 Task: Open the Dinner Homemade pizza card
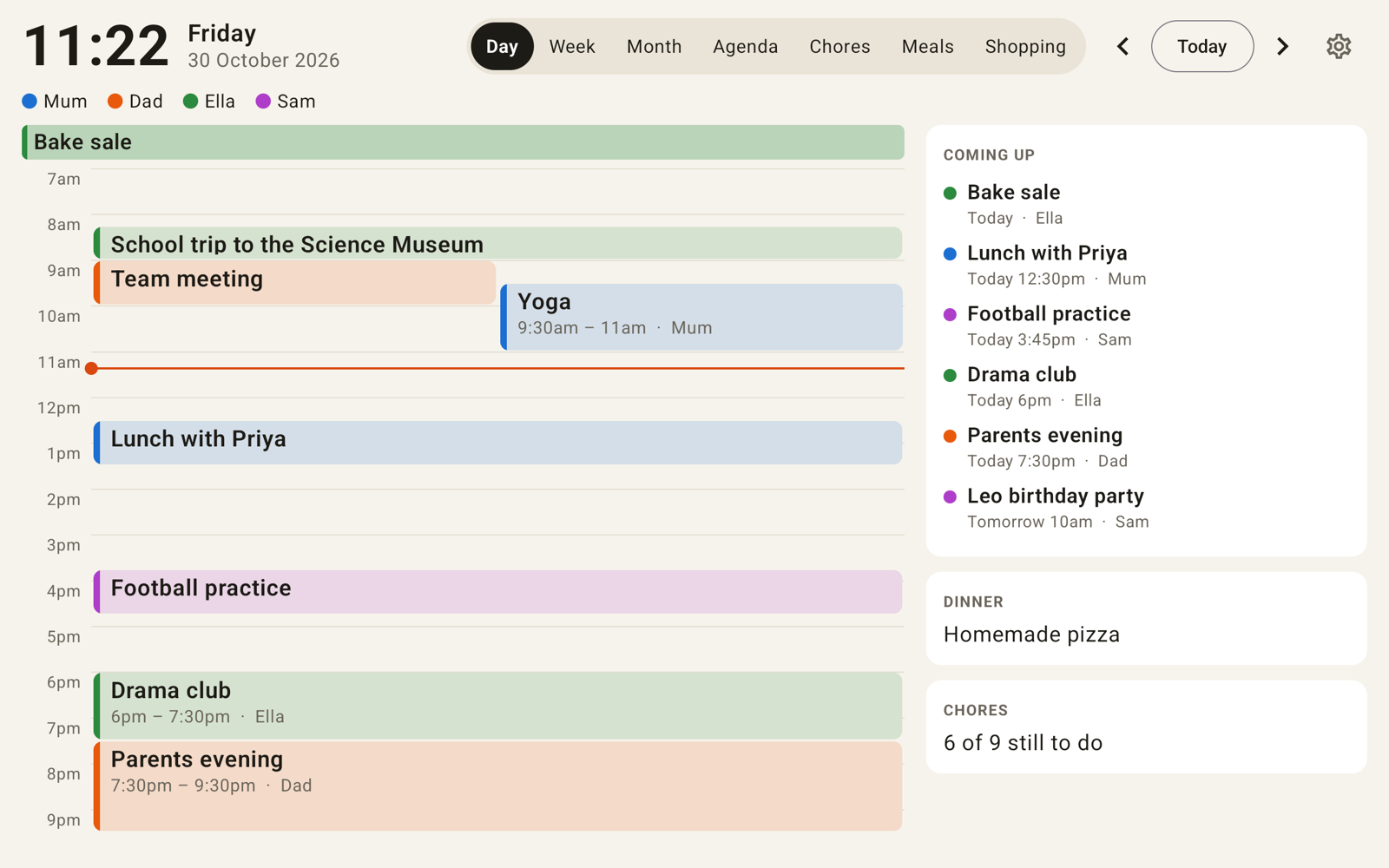click(1146, 619)
